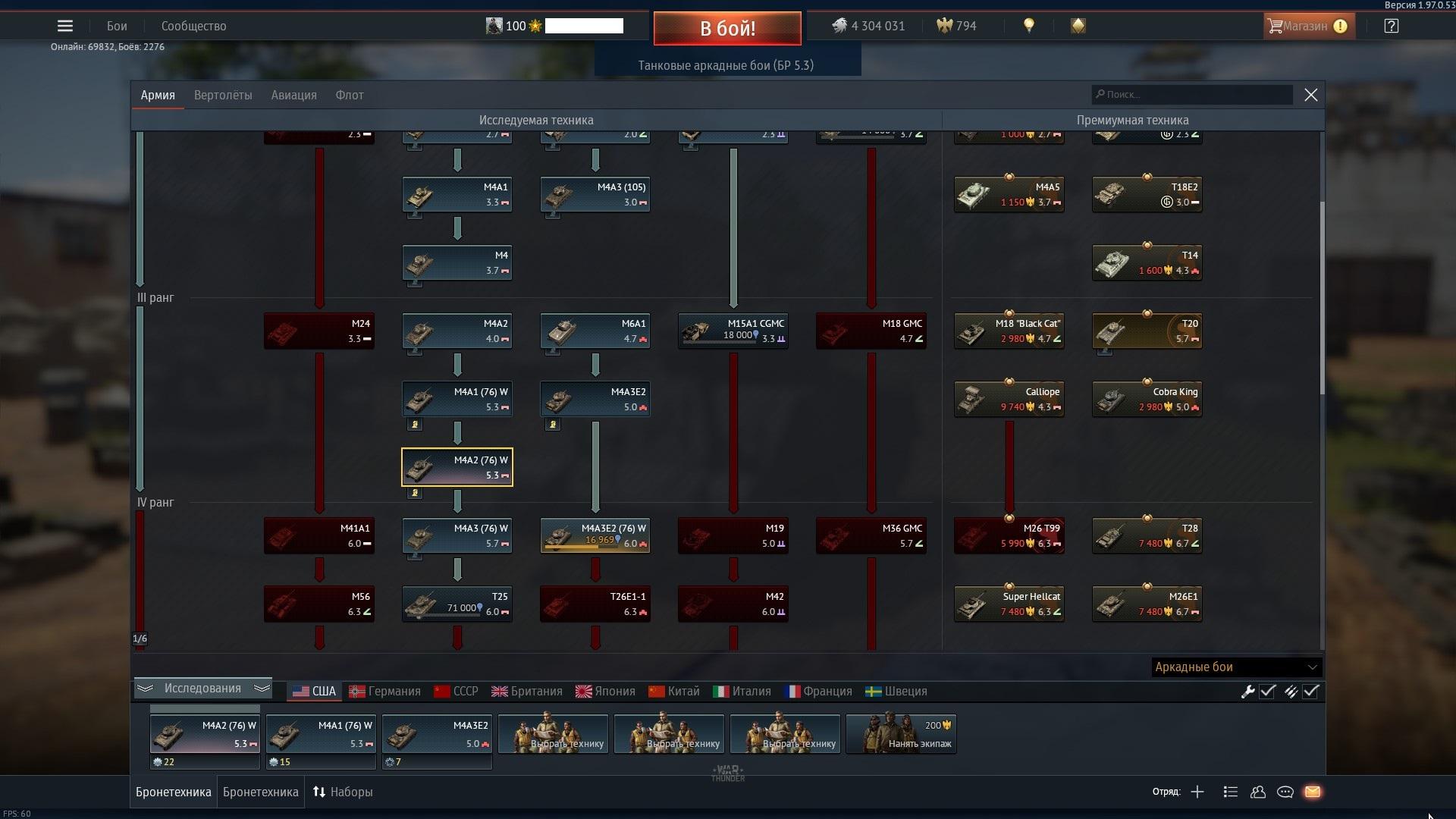Select the T14 premium tank card
The width and height of the screenshot is (1456, 819).
[1147, 262]
